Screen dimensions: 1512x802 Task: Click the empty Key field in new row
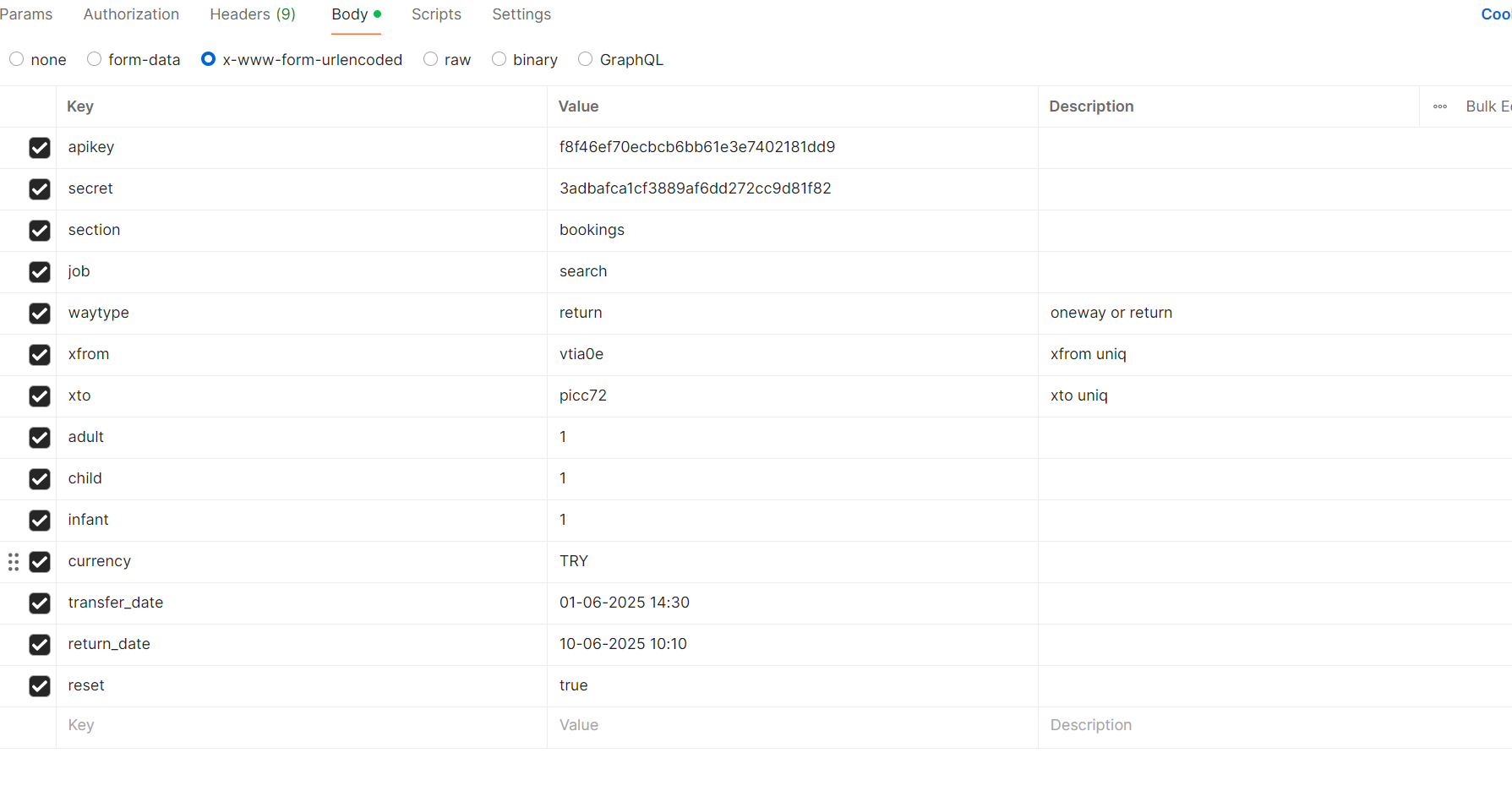coord(296,725)
